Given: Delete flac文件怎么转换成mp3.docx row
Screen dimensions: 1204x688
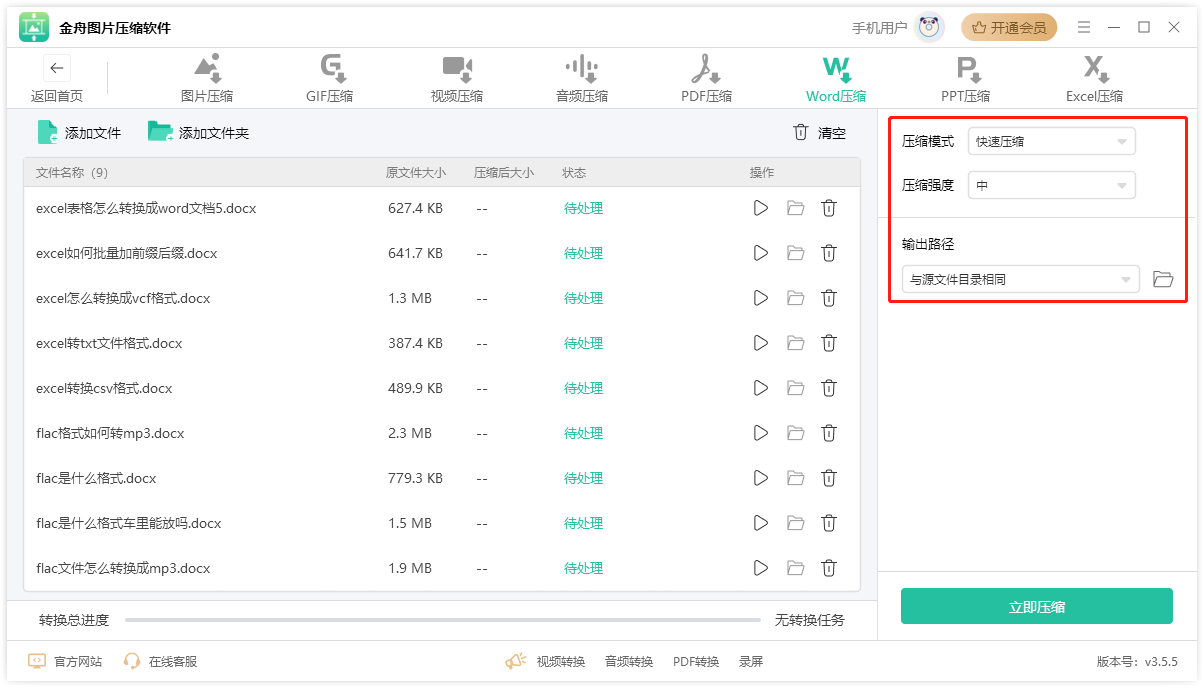Looking at the screenshot, I should [829, 568].
